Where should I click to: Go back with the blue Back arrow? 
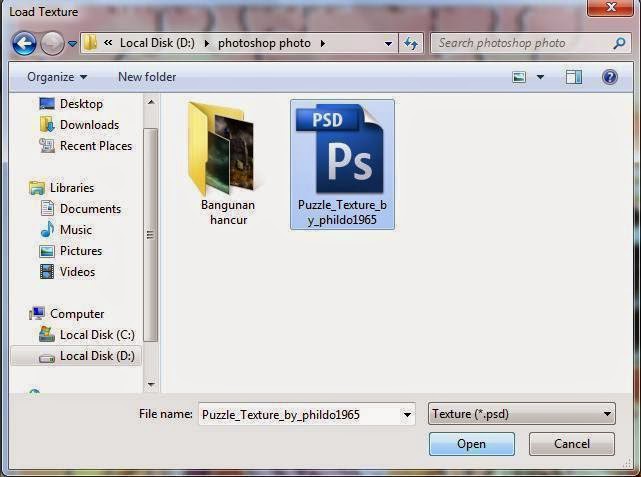click(x=24, y=43)
